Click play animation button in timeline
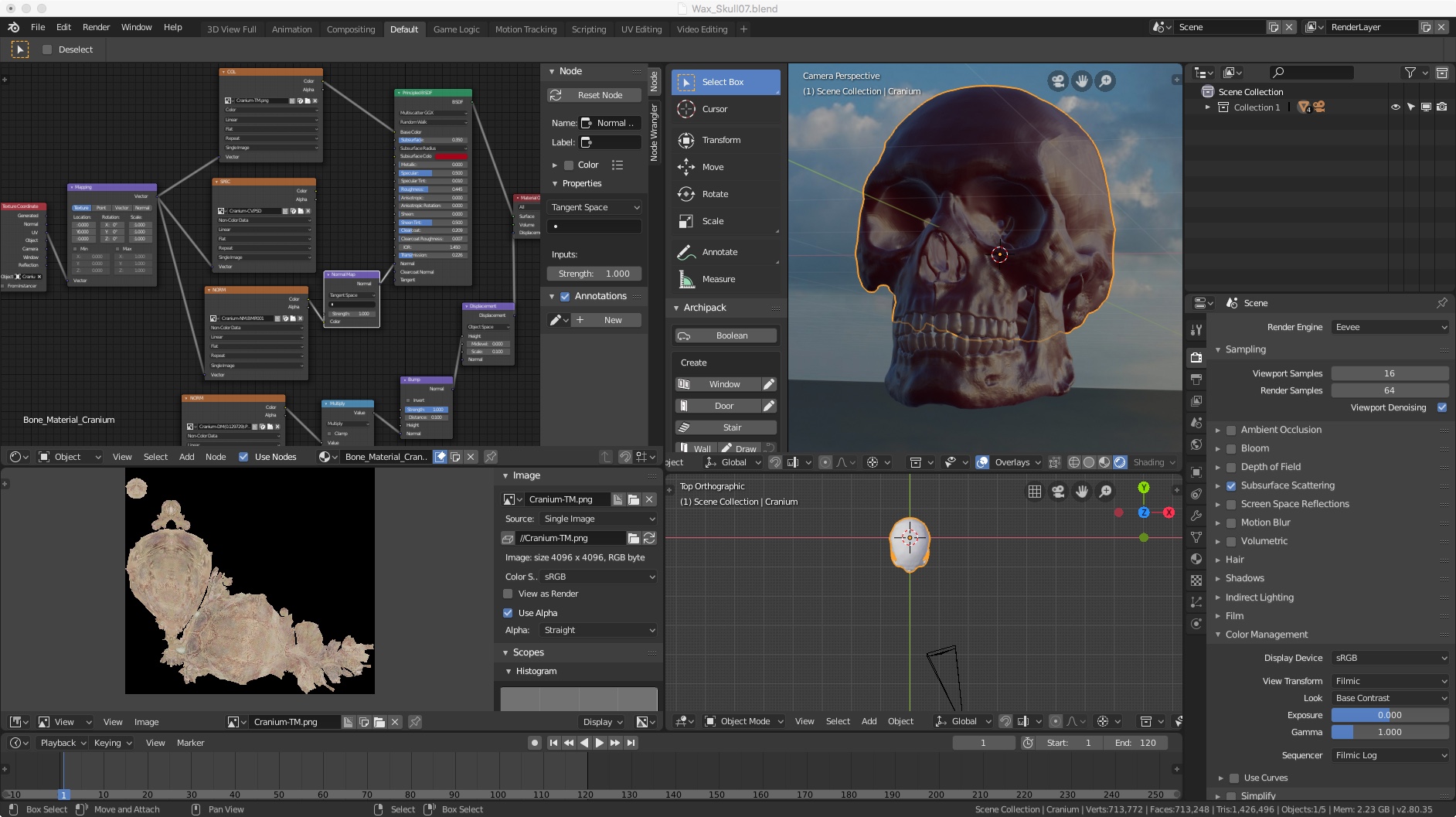 pos(600,743)
